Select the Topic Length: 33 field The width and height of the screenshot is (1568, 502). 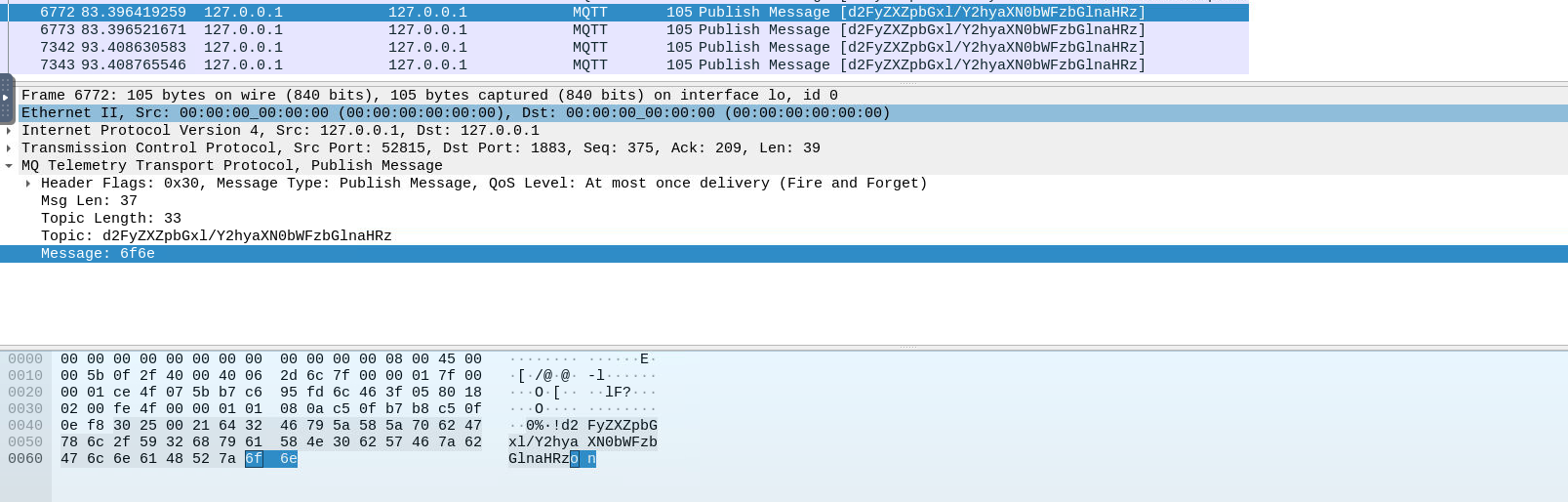pyautogui.click(x=110, y=219)
